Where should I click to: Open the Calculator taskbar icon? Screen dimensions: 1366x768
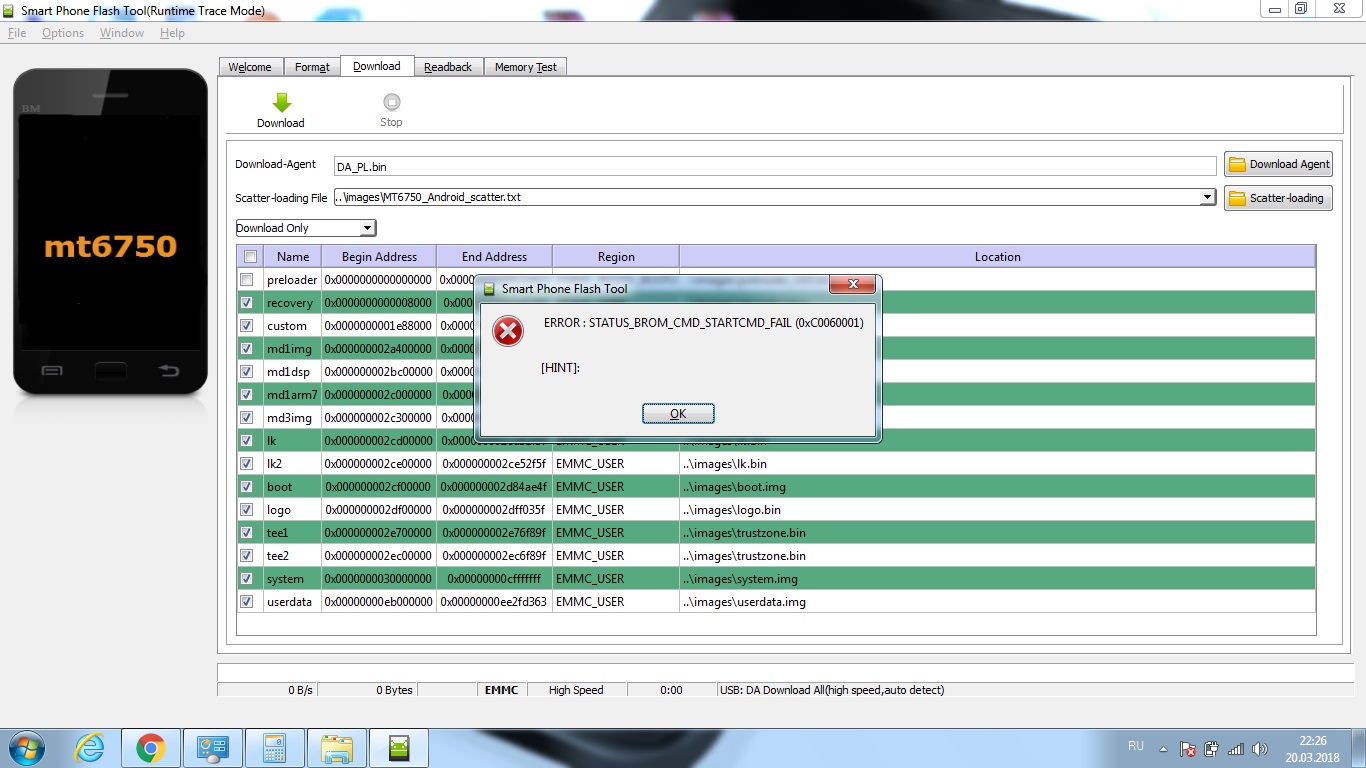[274, 748]
